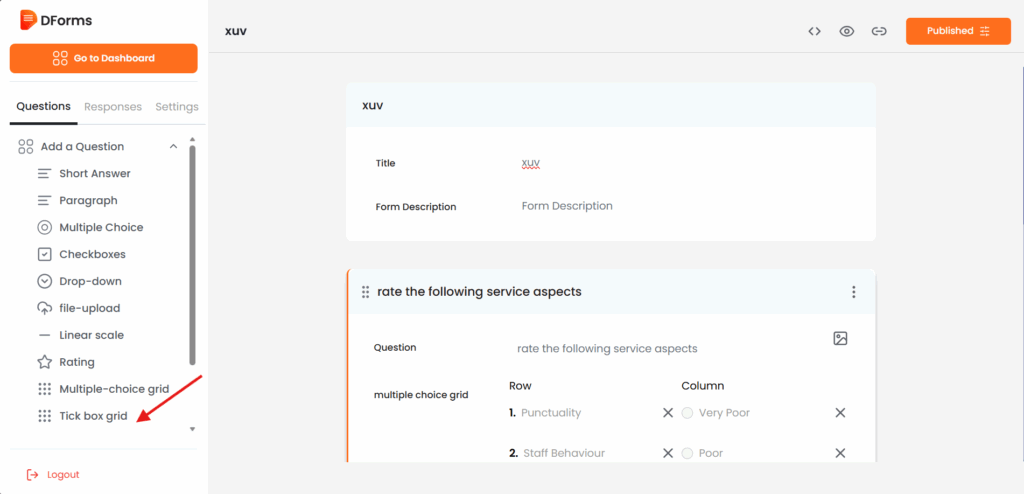Open the Settings tab

[x=177, y=107]
